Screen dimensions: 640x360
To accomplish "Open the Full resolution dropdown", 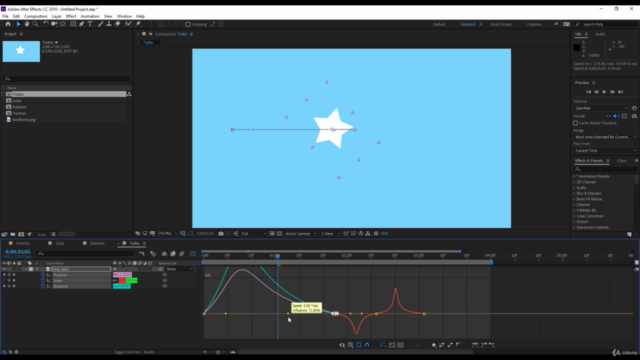I will [x=253, y=233].
